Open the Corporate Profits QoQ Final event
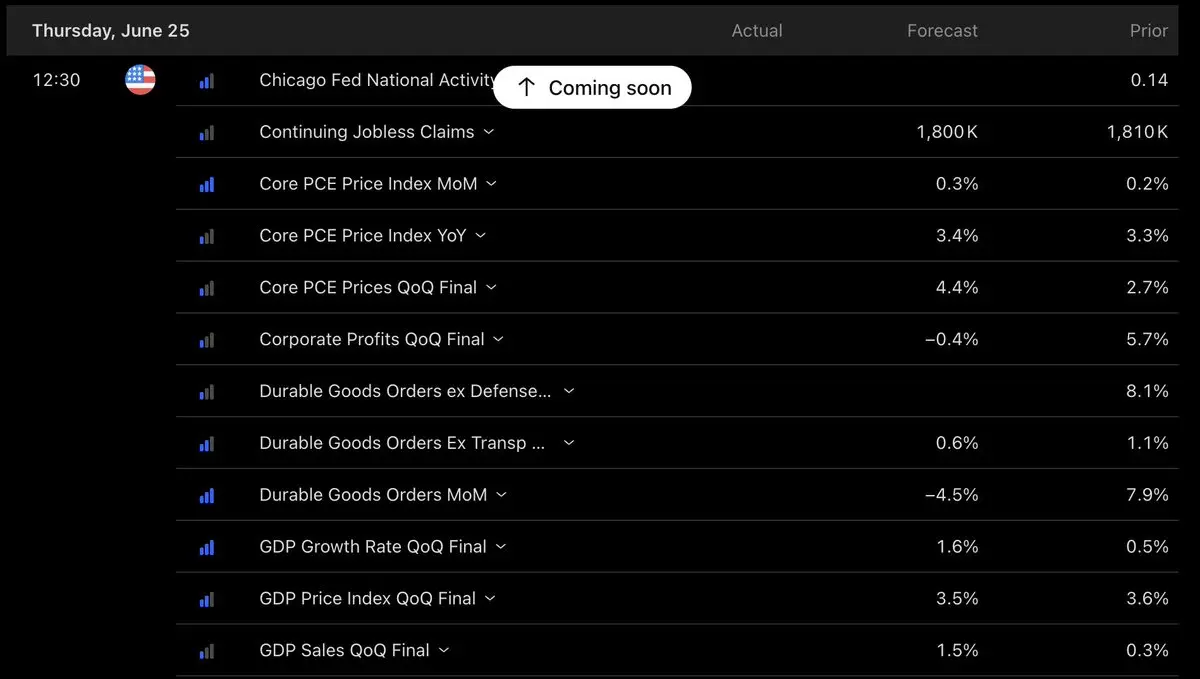The image size is (1200, 679). (372, 339)
